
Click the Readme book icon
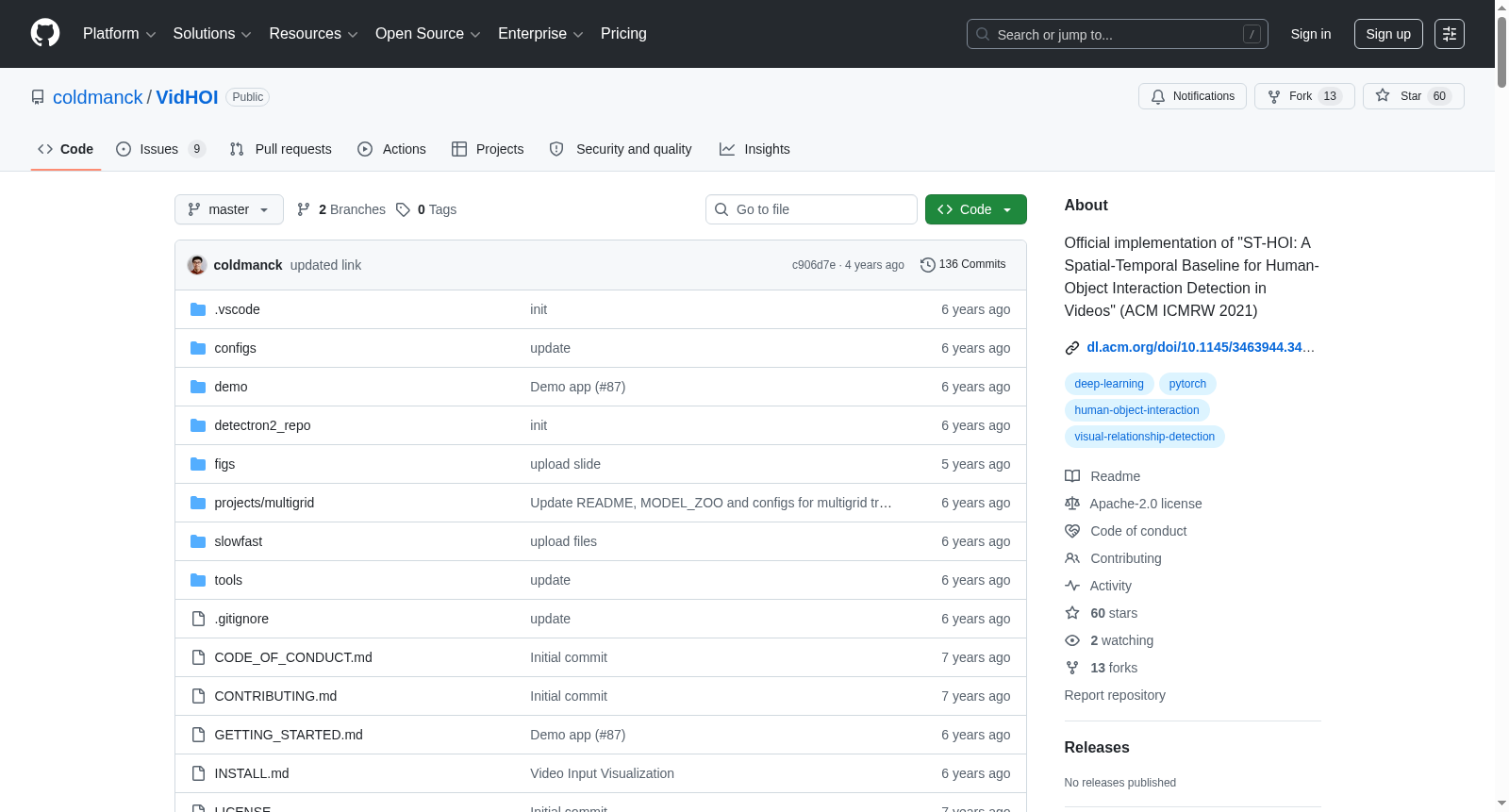[1072, 476]
